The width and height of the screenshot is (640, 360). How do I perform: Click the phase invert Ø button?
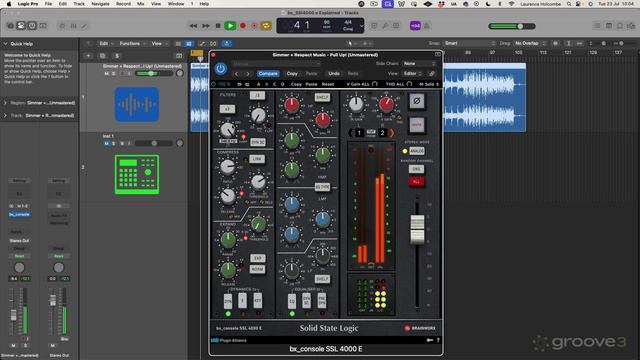pyautogui.click(x=417, y=101)
